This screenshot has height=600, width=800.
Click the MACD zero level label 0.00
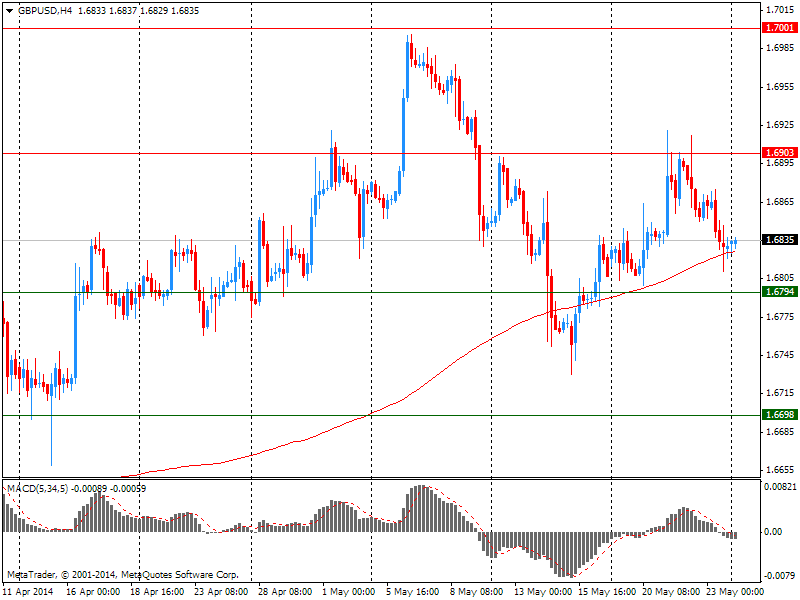pyautogui.click(x=773, y=532)
